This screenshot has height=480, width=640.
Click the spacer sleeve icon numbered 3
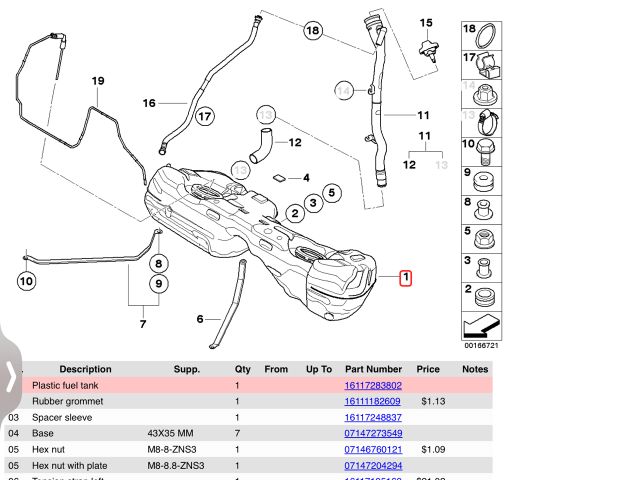point(485,269)
